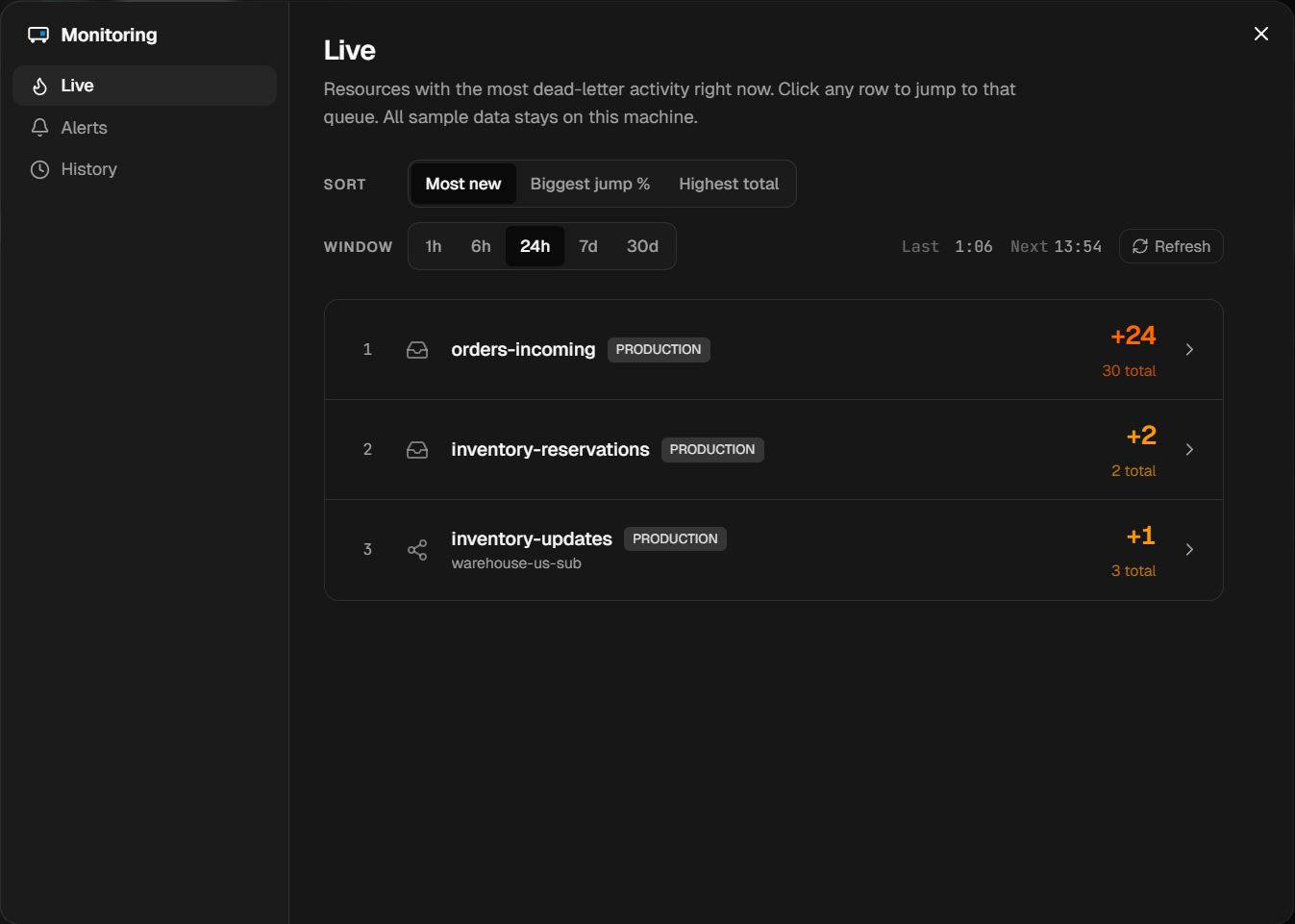Click the 30 total value
This screenshot has height=924, width=1295.
click(1129, 371)
